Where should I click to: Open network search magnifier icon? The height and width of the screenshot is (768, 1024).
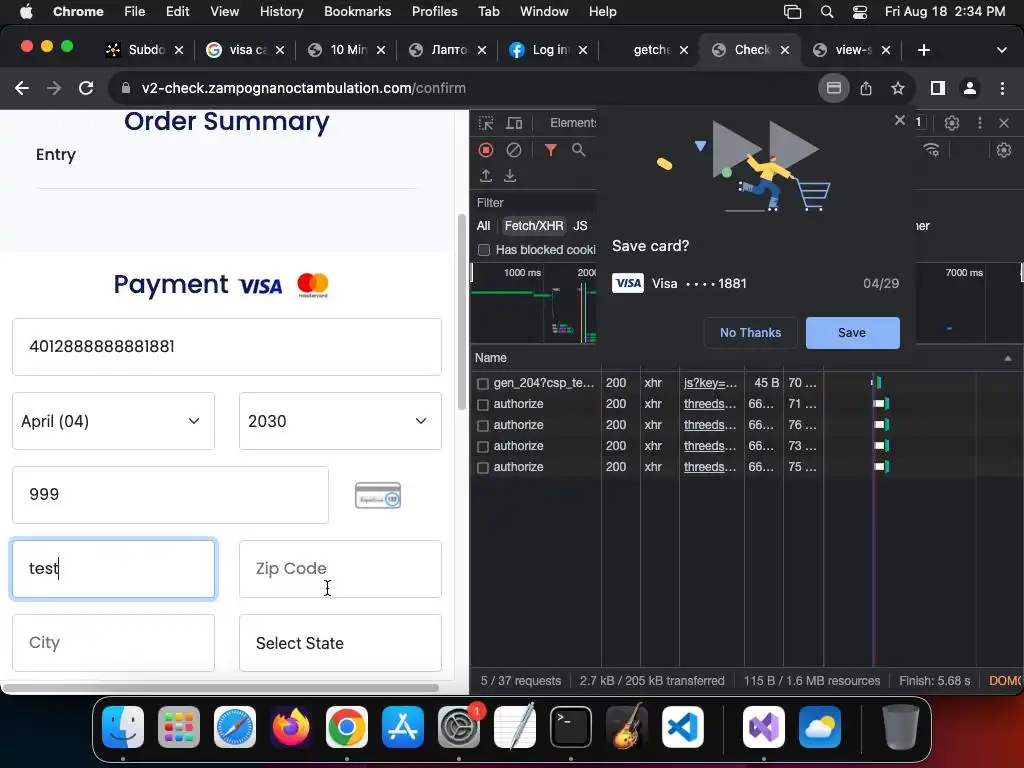click(578, 150)
